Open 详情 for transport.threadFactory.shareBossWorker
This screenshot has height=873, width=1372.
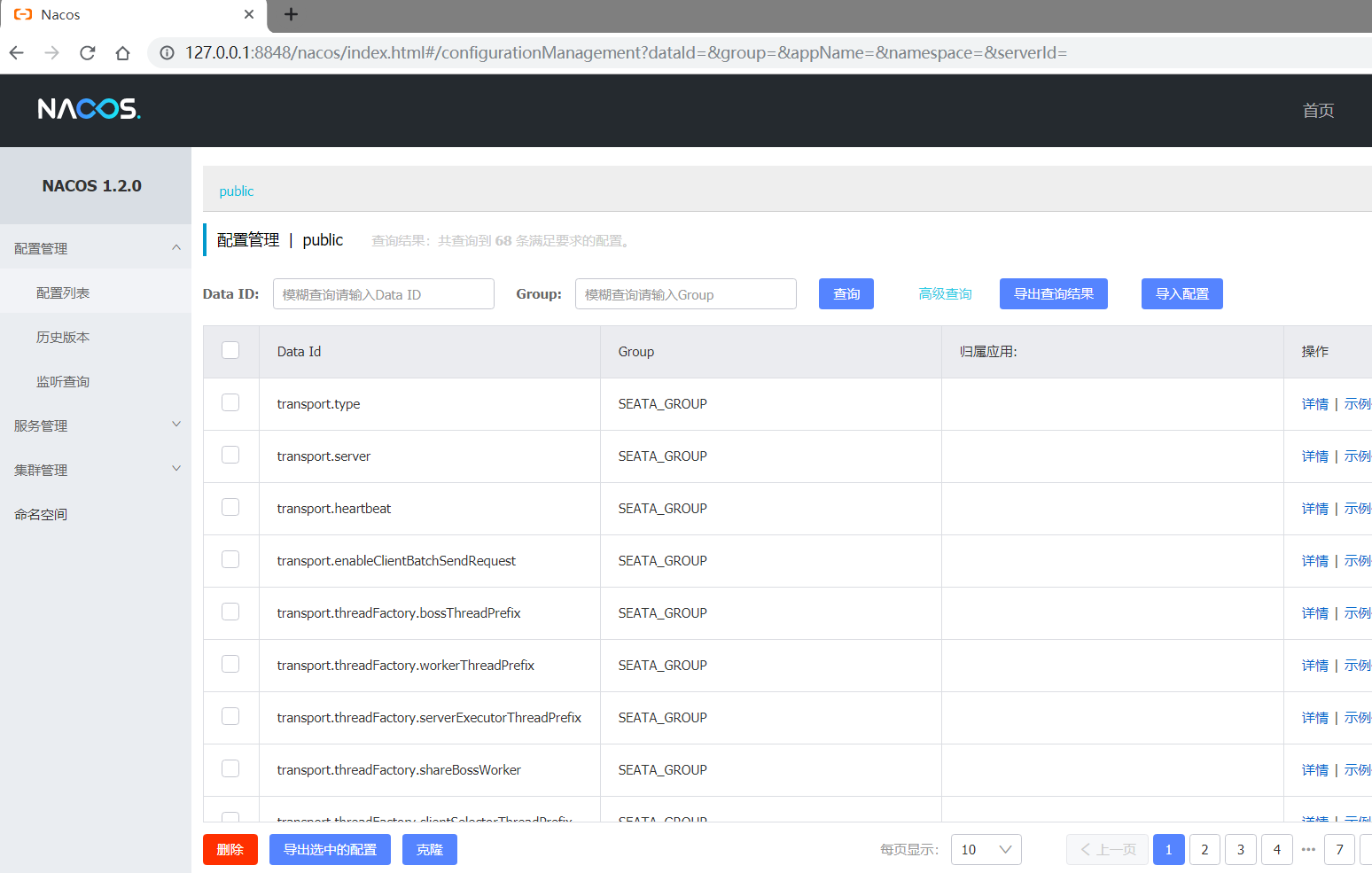[1314, 770]
